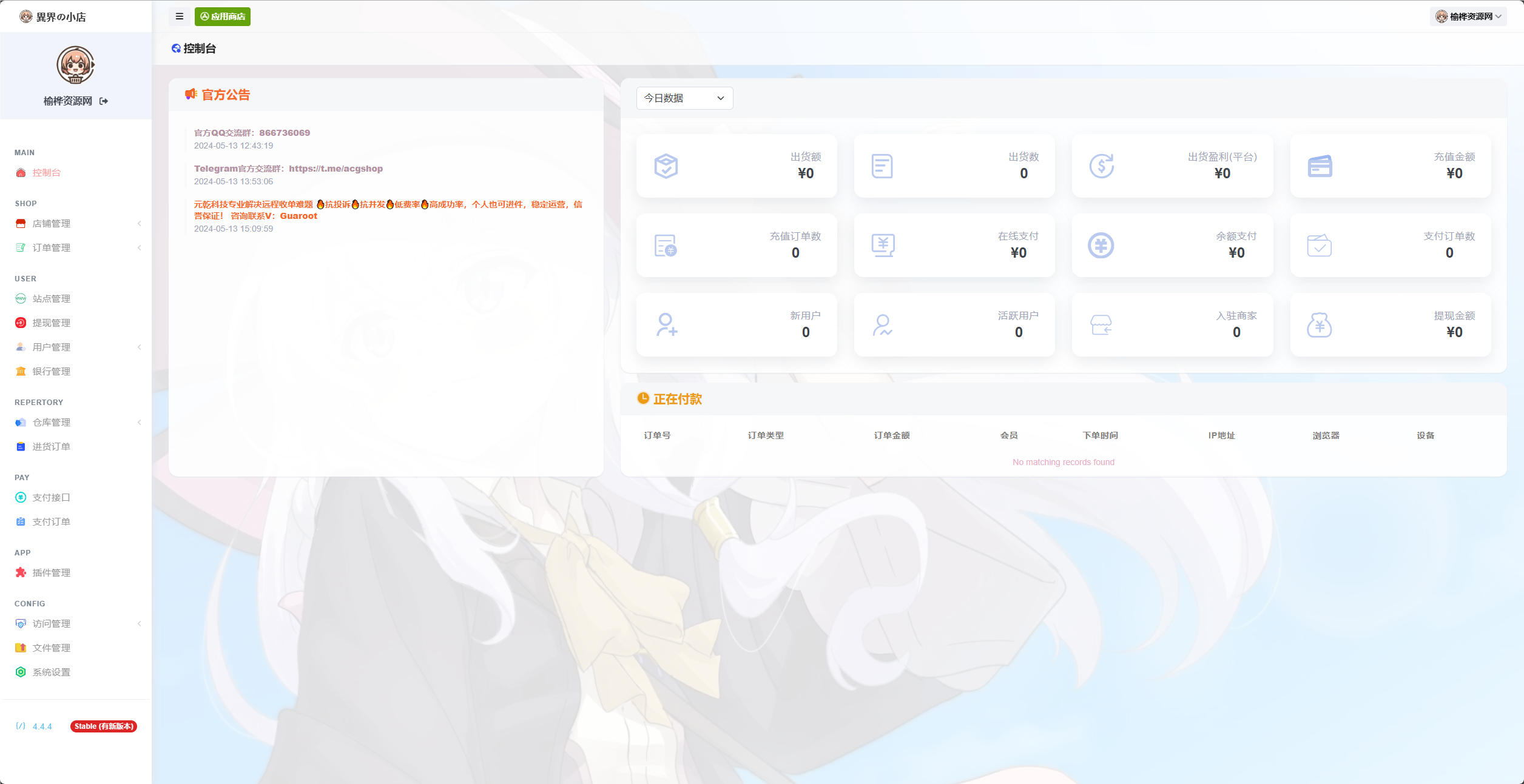Expand the 订单管理 menu
This screenshot has width=1524, height=784.
[x=76, y=248]
